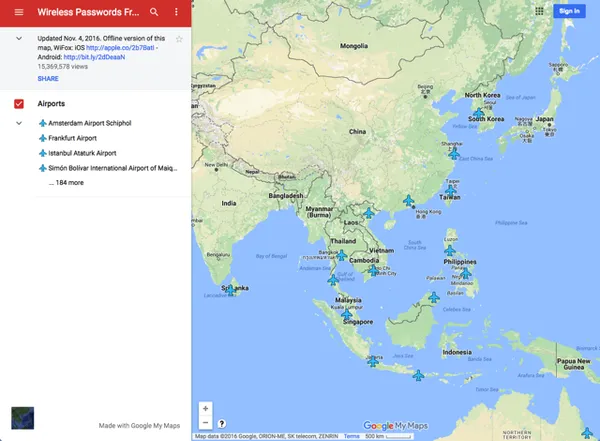Viewport: 600px width, 441px height.
Task: Click the map title Wireless Passwords Fr...
Action: tap(88, 12)
